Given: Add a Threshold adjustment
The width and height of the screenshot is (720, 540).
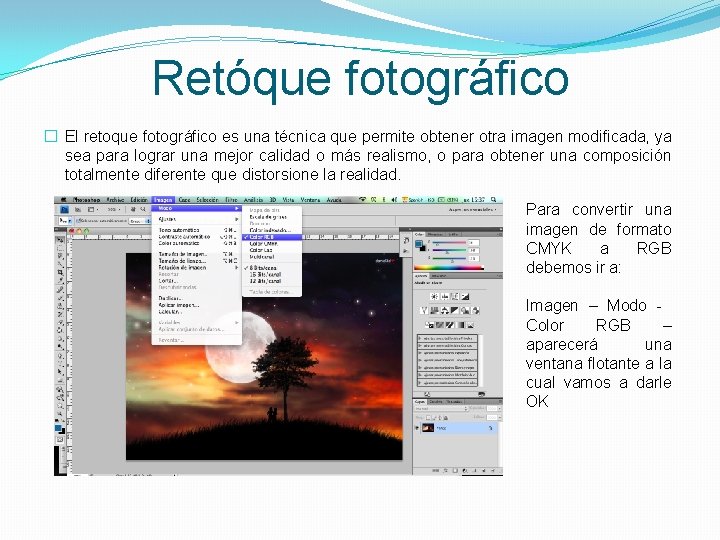Looking at the screenshot, I should point(450,325).
